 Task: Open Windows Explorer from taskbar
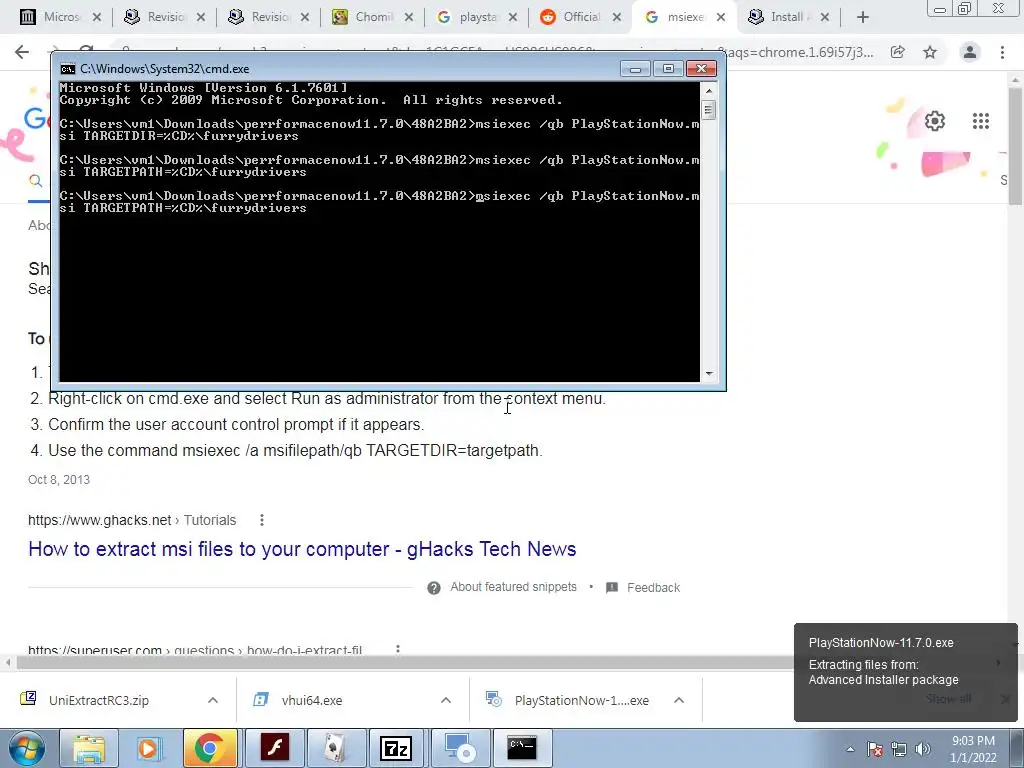tap(88, 748)
